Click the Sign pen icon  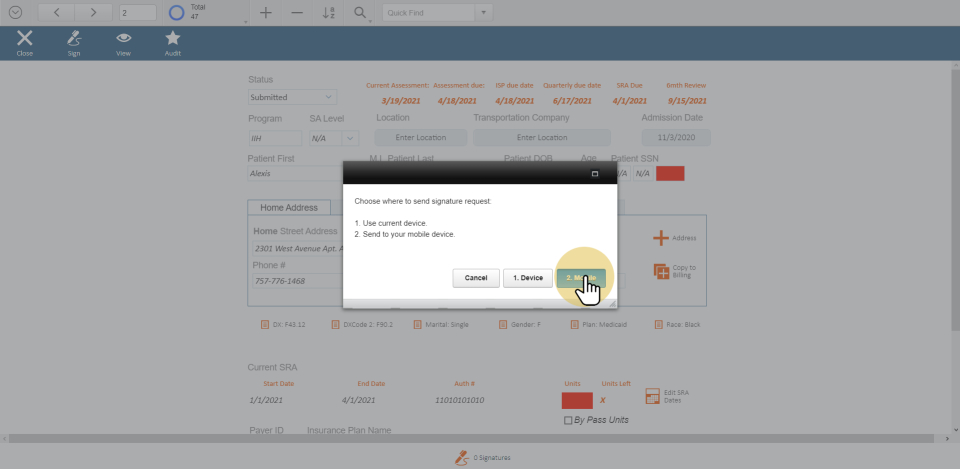point(73,39)
